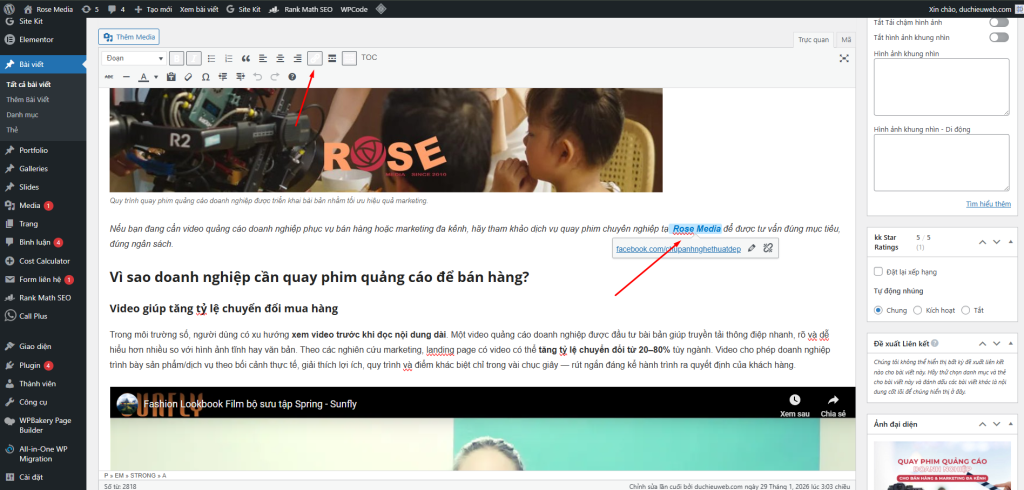Click the Đề xuất Liên kết help icon

(x=935, y=343)
